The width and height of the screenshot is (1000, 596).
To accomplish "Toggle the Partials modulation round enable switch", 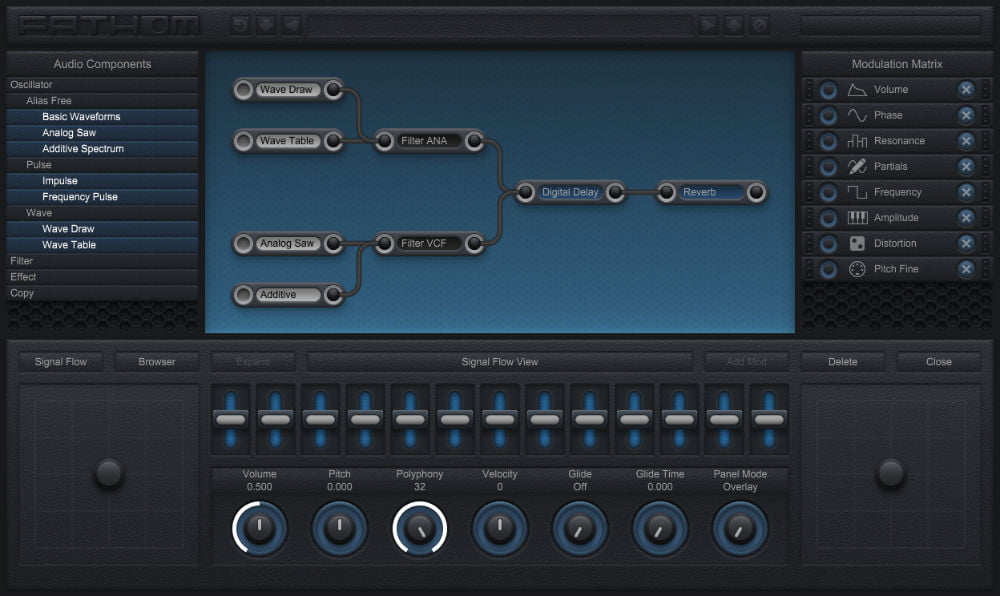I will [x=828, y=167].
